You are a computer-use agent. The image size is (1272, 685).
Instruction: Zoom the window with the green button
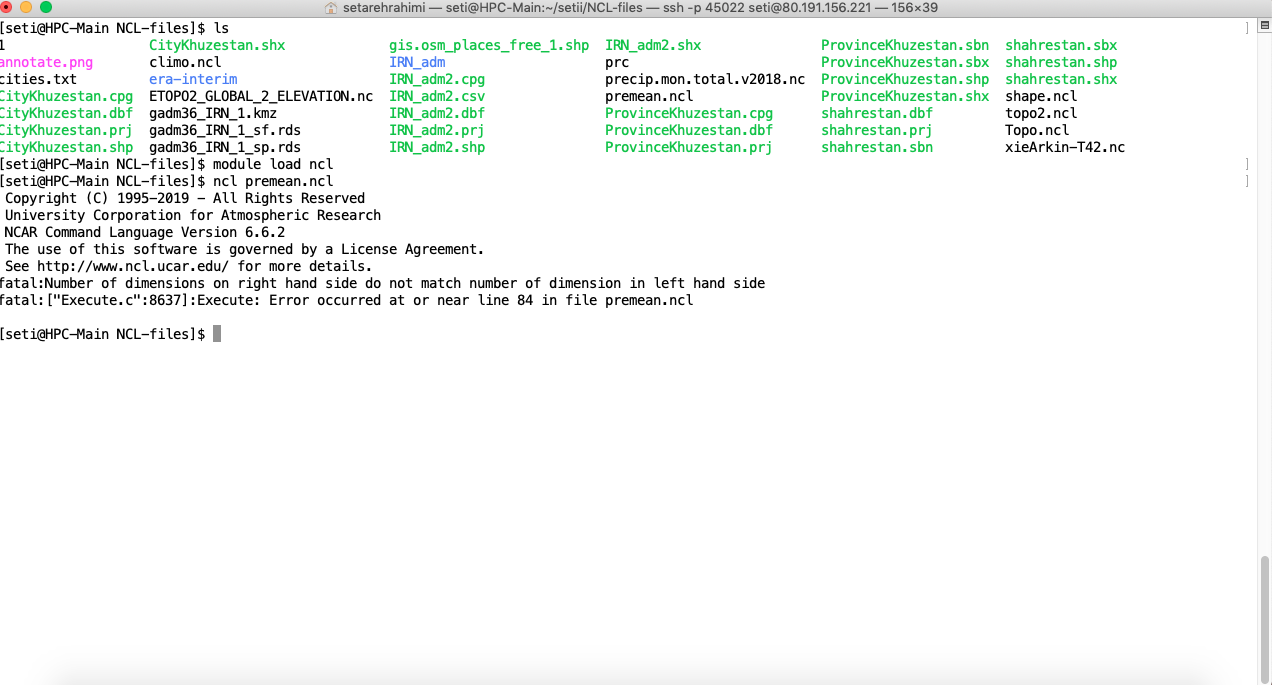coord(45,7)
